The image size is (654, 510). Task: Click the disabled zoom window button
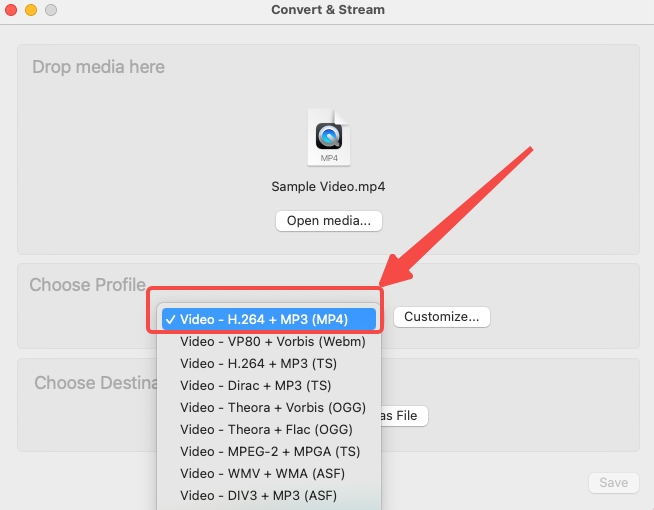click(x=50, y=10)
